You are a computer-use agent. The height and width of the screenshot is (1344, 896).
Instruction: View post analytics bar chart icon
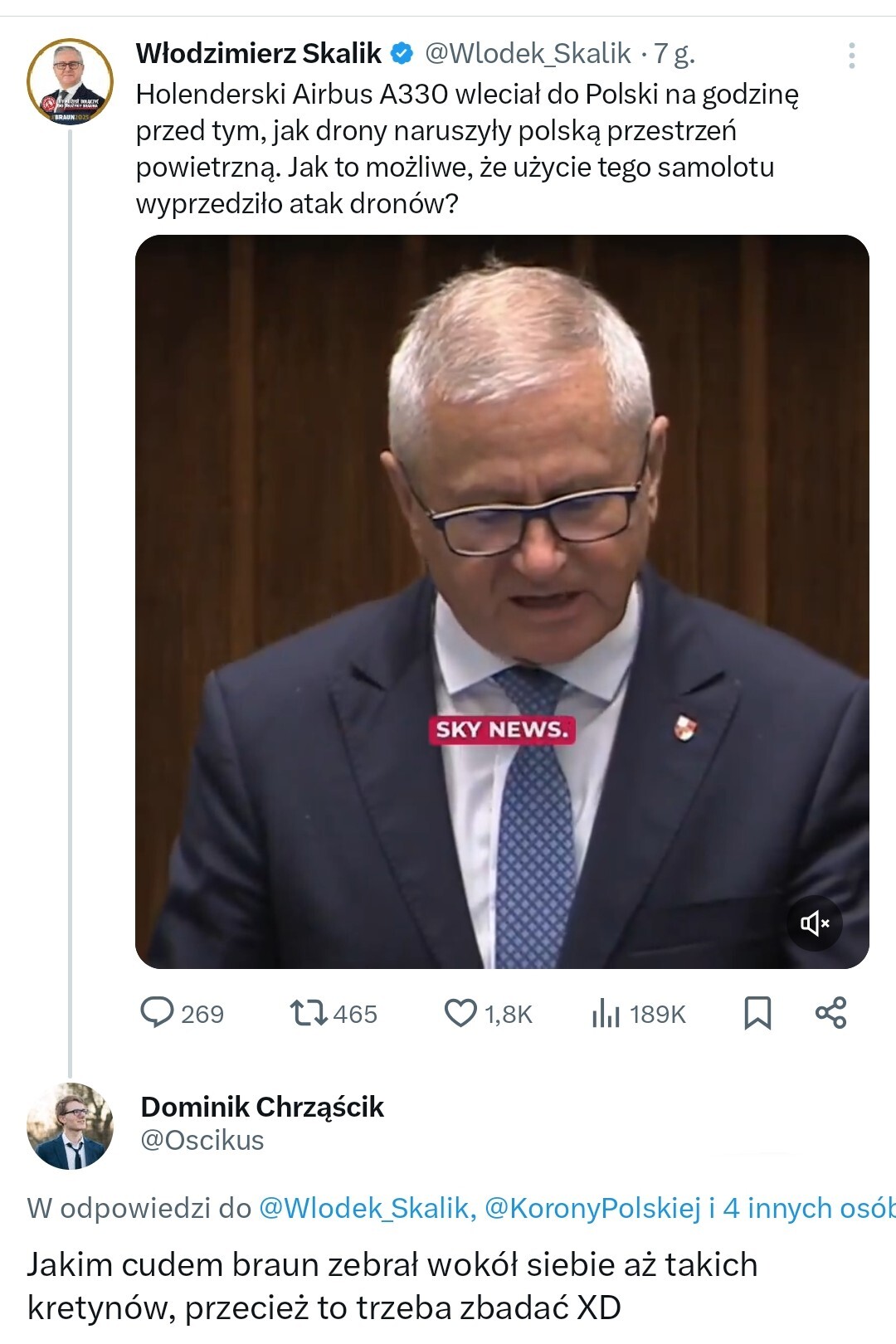click(606, 1013)
